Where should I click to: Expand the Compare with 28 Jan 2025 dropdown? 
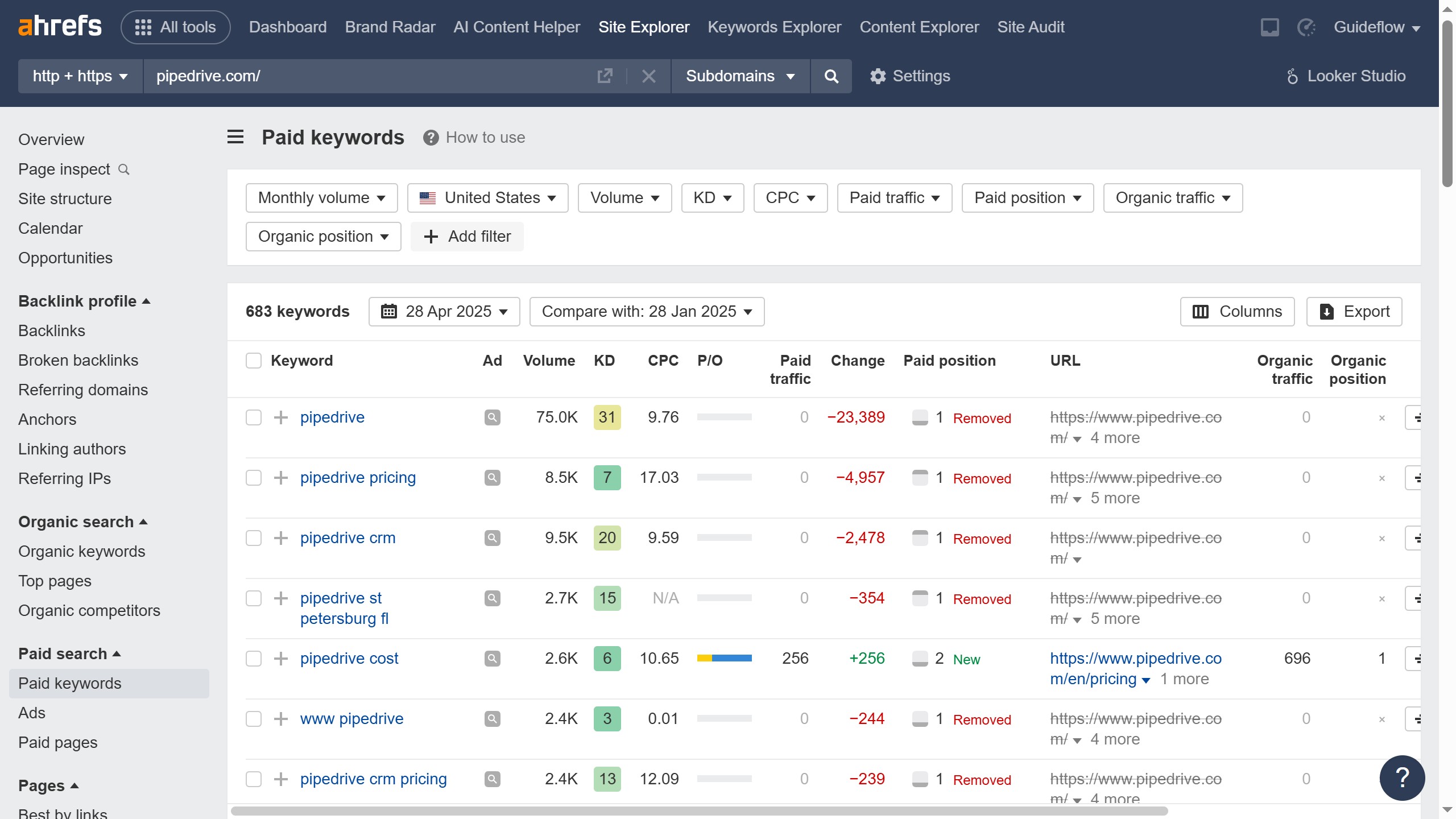647,312
